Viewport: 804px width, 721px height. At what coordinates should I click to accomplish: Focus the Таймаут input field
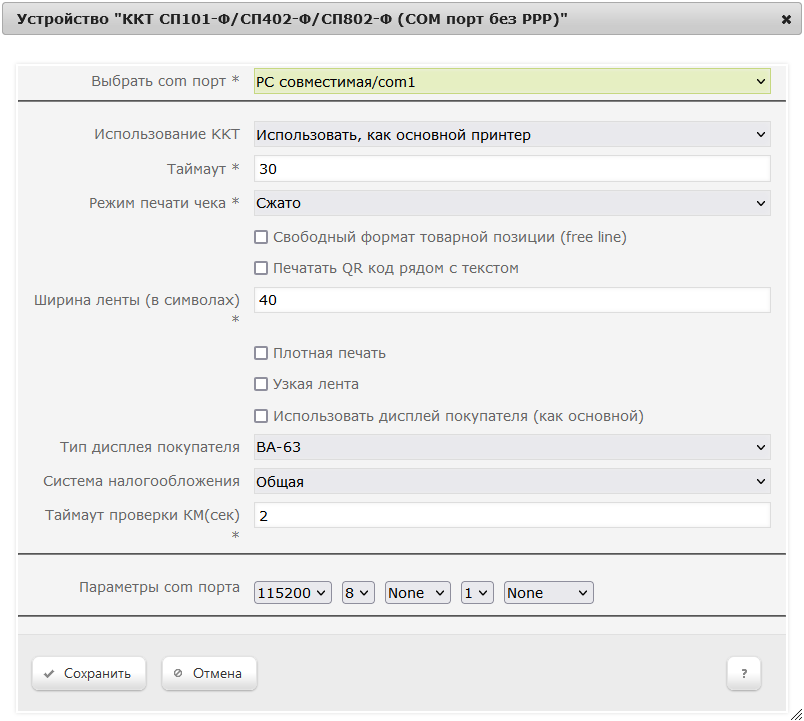pyautogui.click(x=512, y=169)
